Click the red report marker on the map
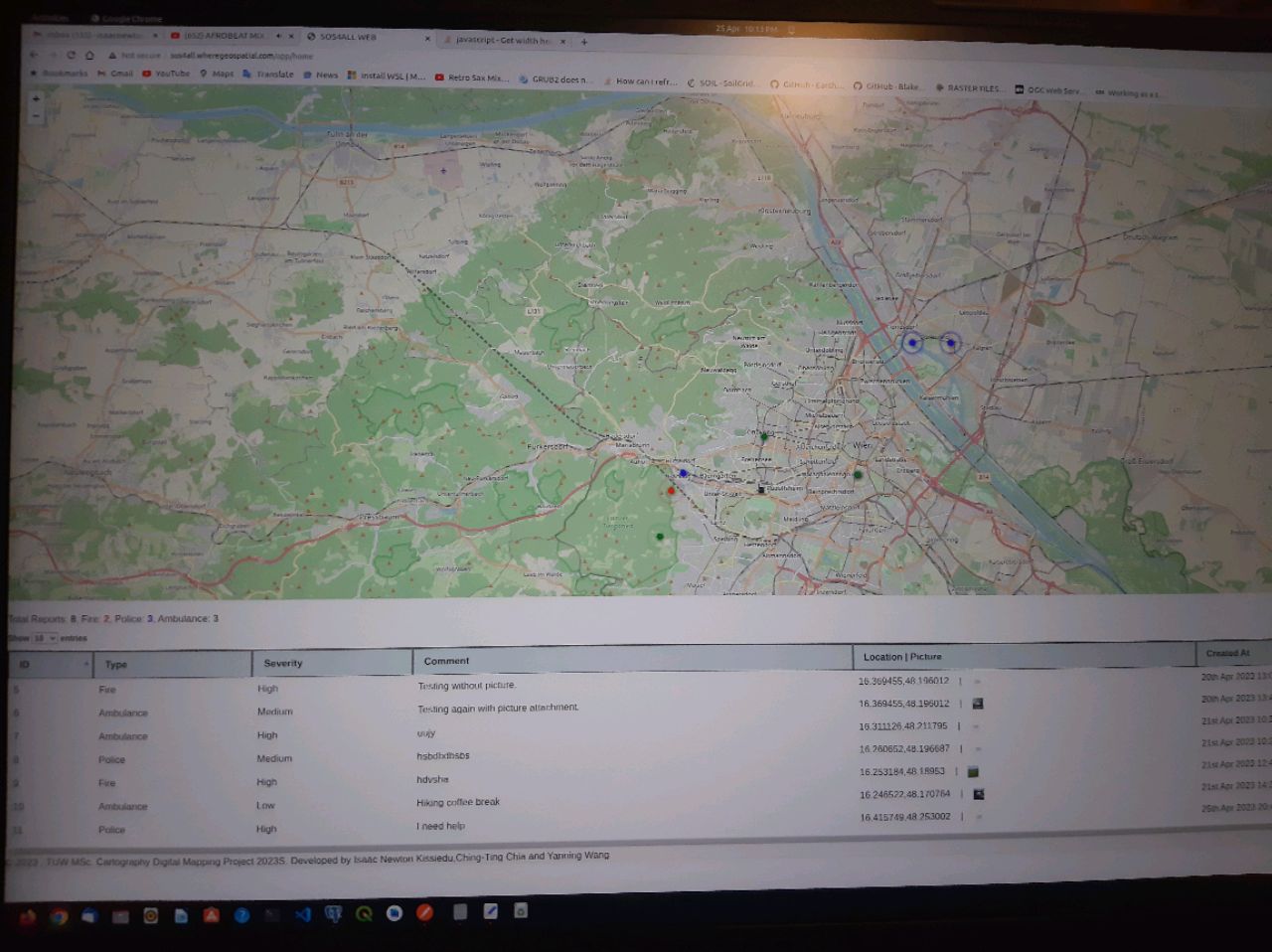 point(671,491)
